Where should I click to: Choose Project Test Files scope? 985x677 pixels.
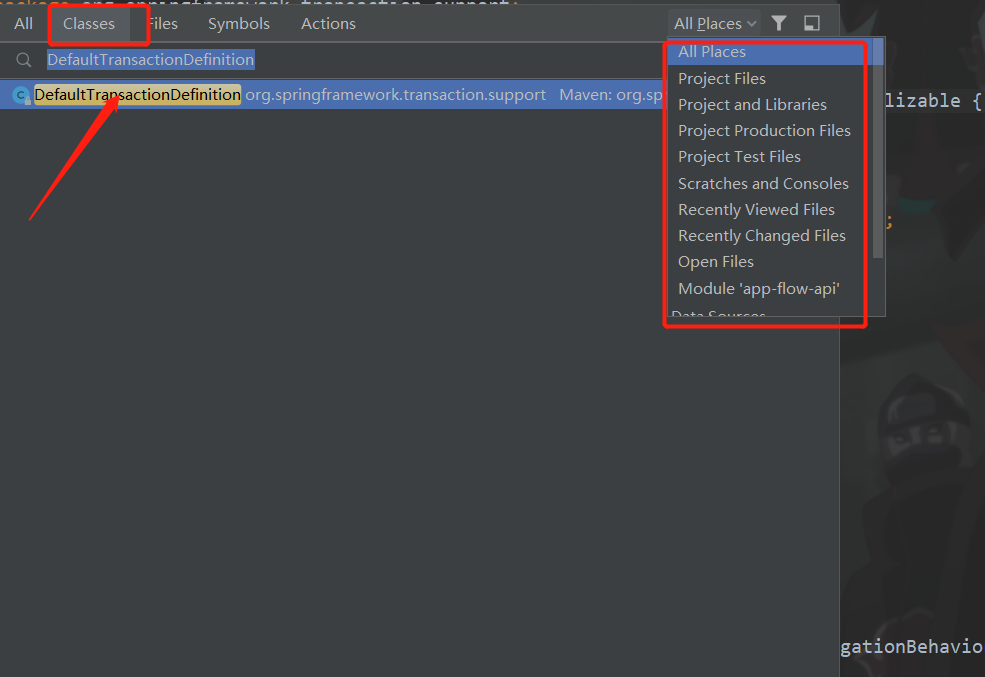(x=739, y=156)
